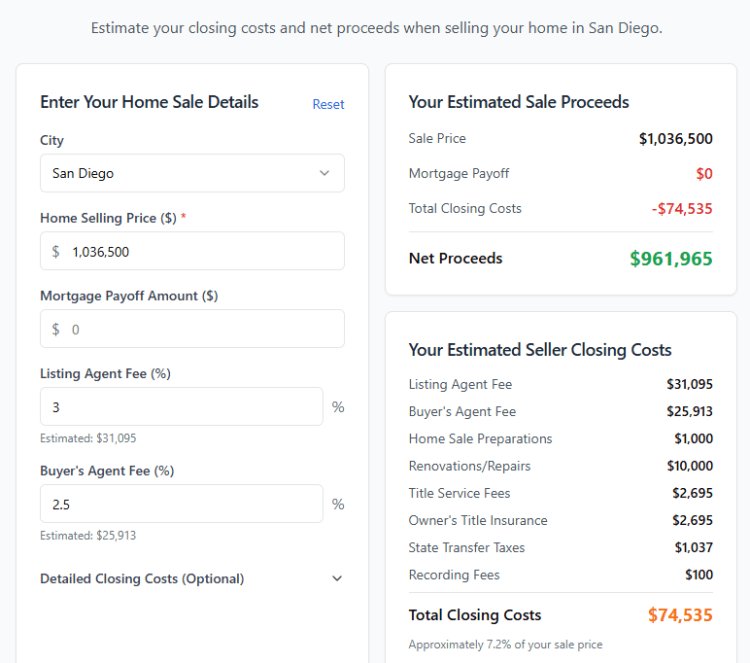Click the Reset link
The image size is (750, 663).
328,104
